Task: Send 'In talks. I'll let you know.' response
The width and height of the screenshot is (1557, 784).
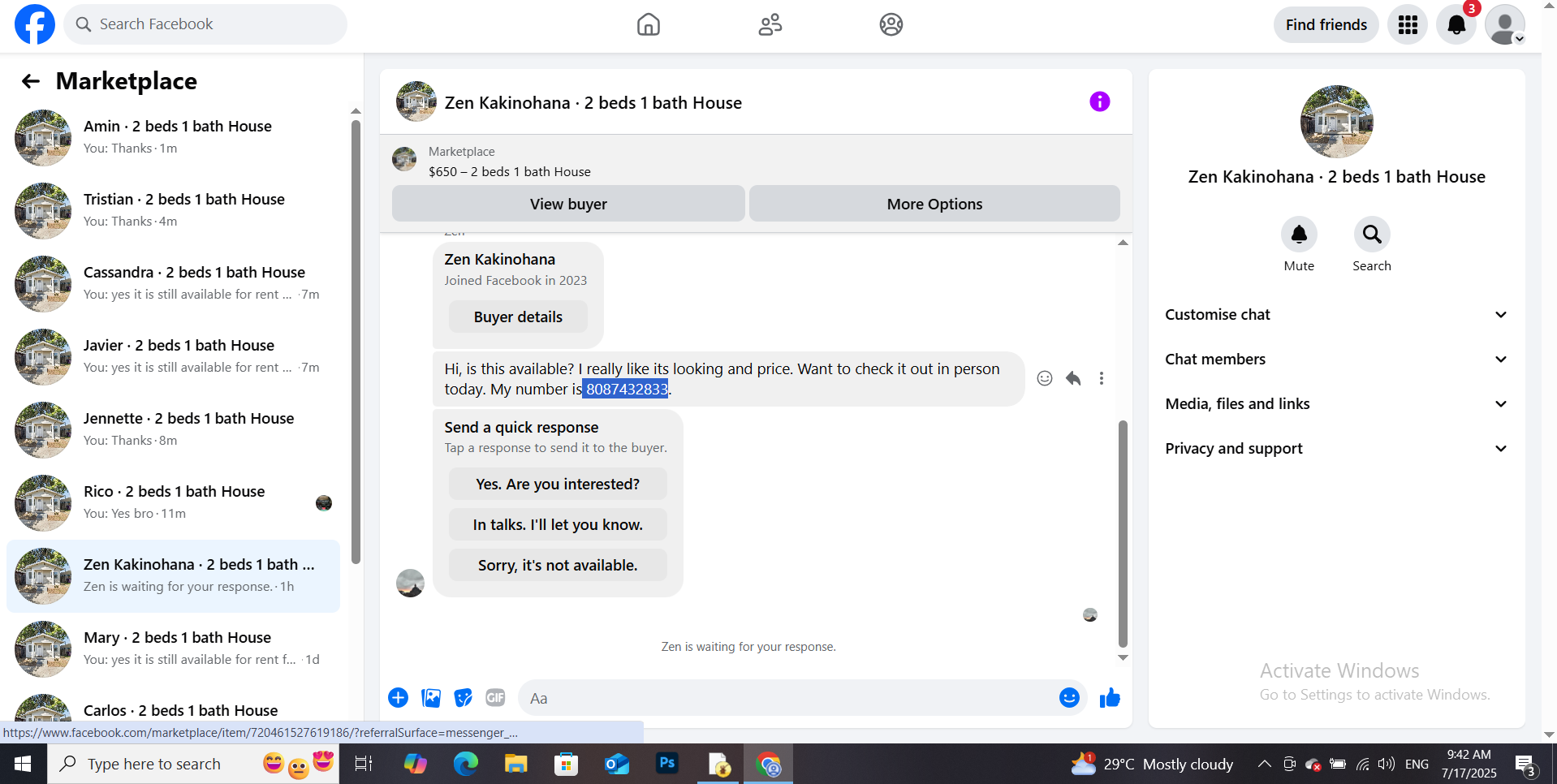Action: pos(558,524)
